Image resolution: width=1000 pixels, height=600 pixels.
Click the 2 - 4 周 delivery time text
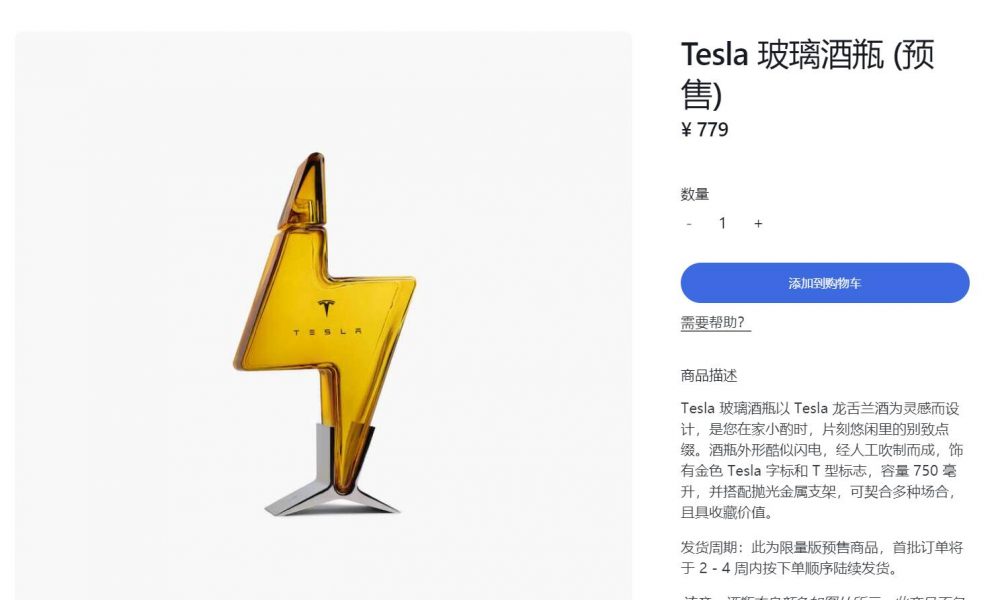724,568
